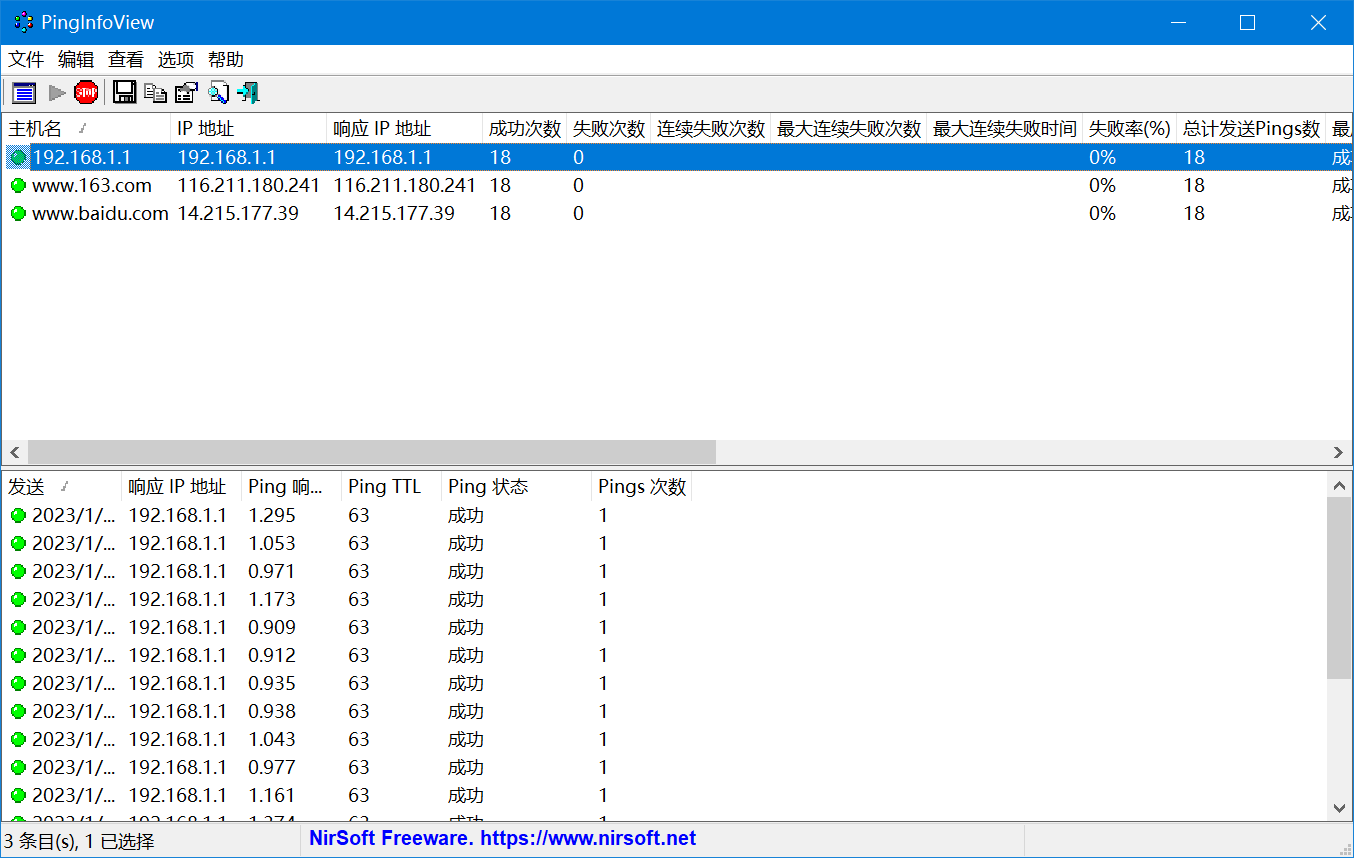Screen dimensions: 1354x858
Task: Open the 选项 menu
Action: [176, 60]
